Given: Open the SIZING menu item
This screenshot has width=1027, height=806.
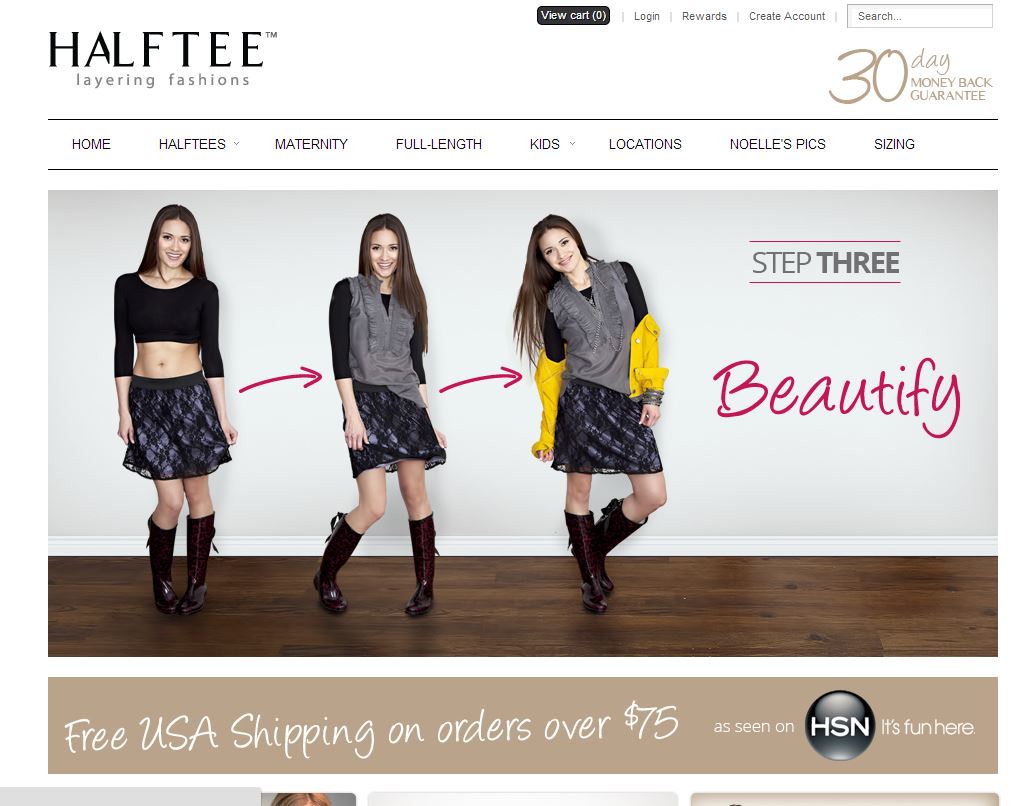Looking at the screenshot, I should pos(894,144).
